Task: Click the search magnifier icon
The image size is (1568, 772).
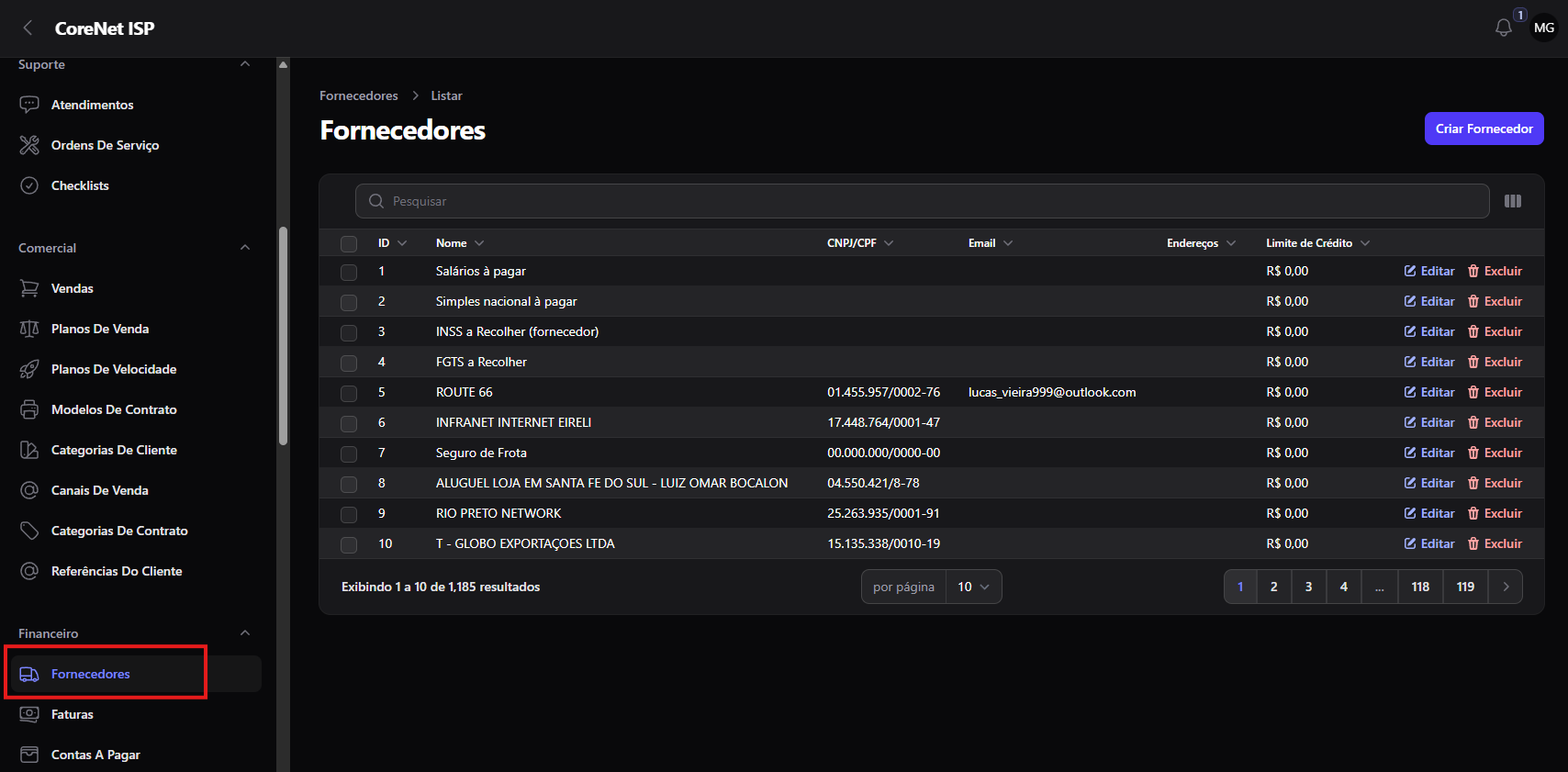Action: [376, 201]
